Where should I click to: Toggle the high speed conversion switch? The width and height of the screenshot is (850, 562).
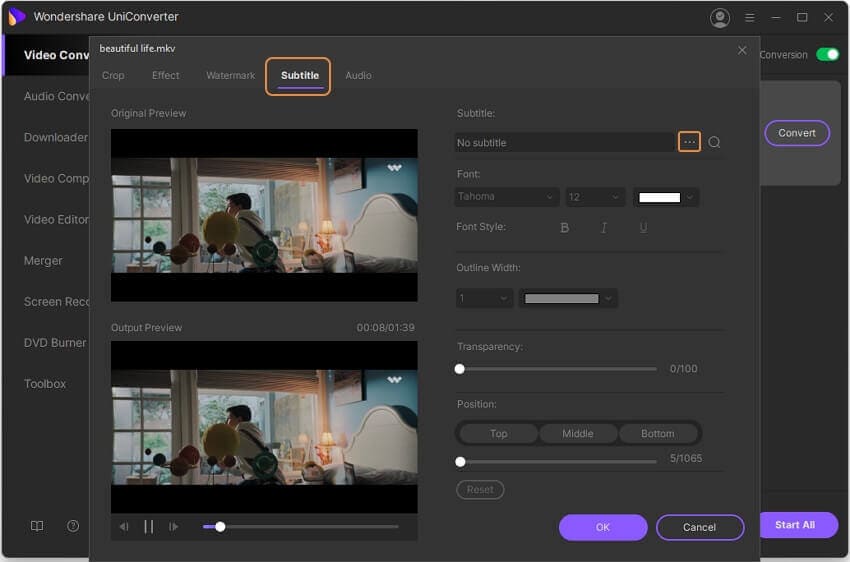point(828,54)
